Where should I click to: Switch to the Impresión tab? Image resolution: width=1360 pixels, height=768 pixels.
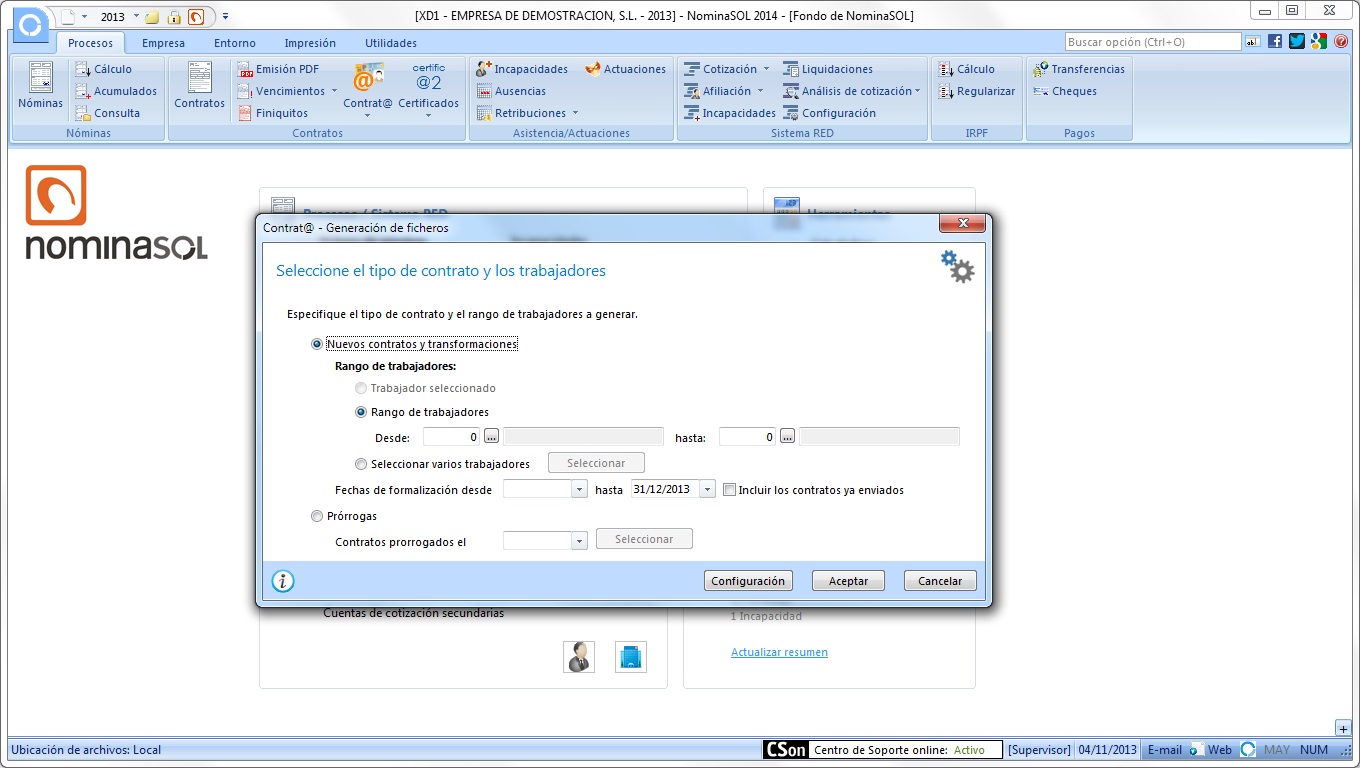[x=310, y=43]
